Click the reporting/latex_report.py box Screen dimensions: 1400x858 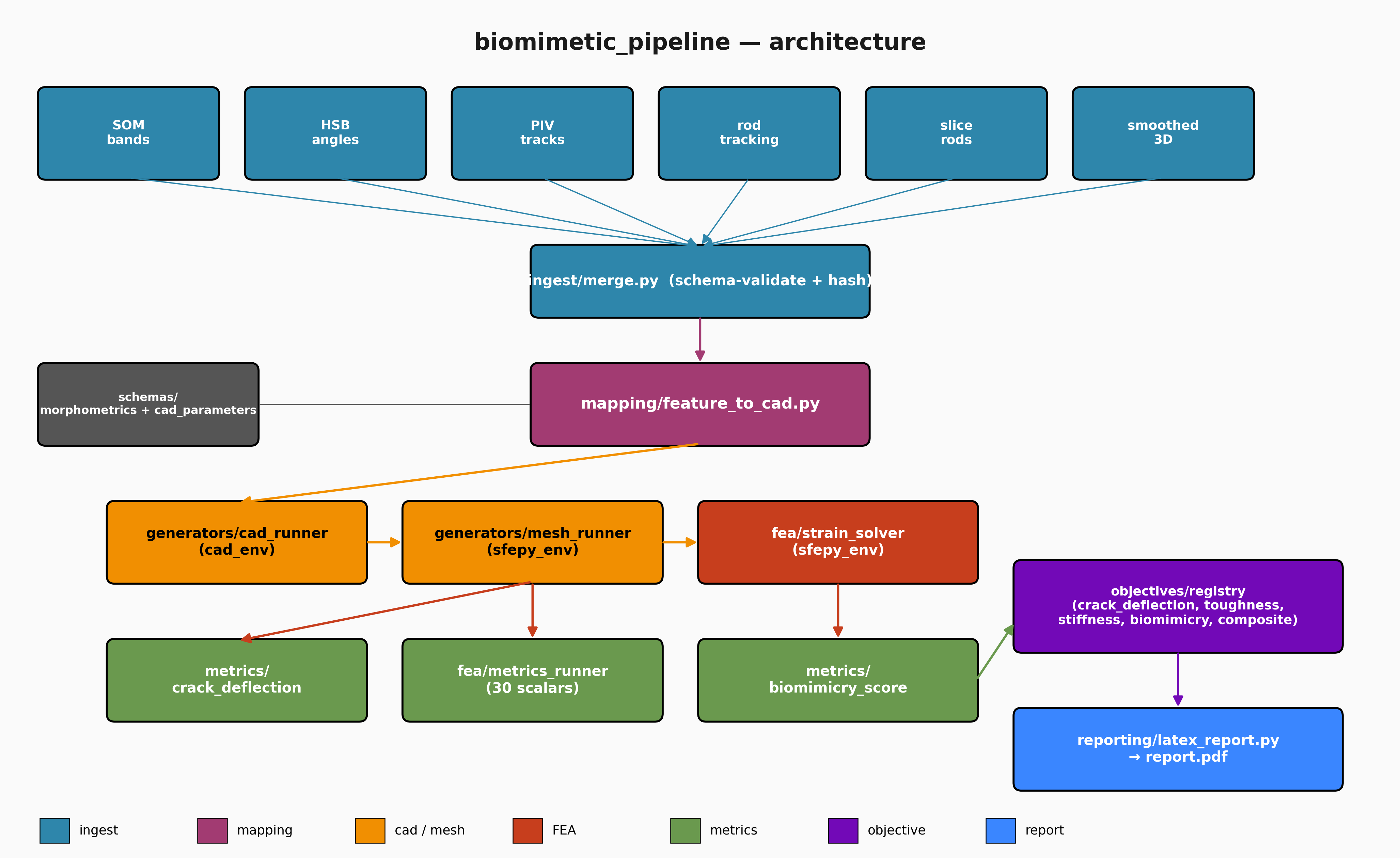click(1178, 749)
